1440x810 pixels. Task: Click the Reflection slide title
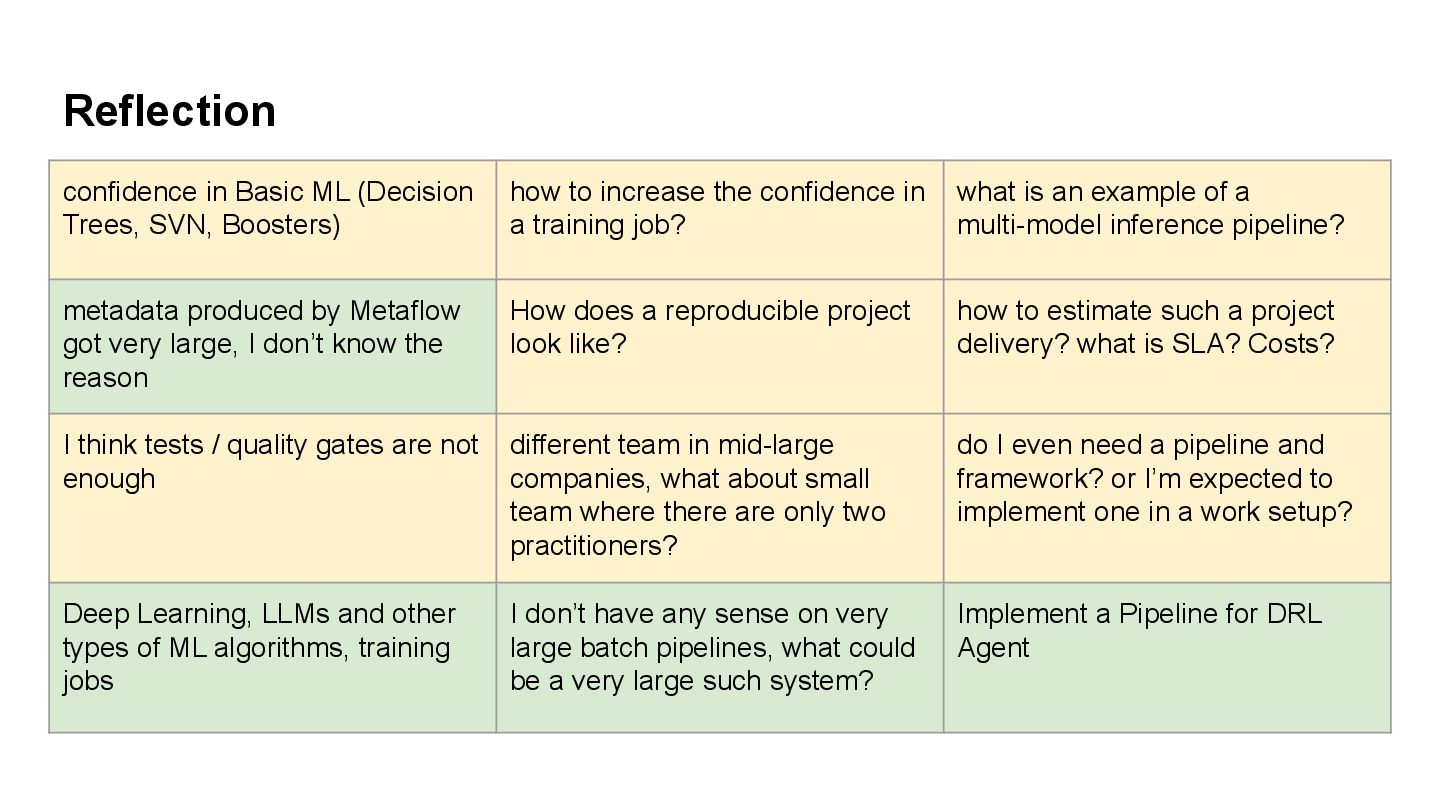point(170,110)
